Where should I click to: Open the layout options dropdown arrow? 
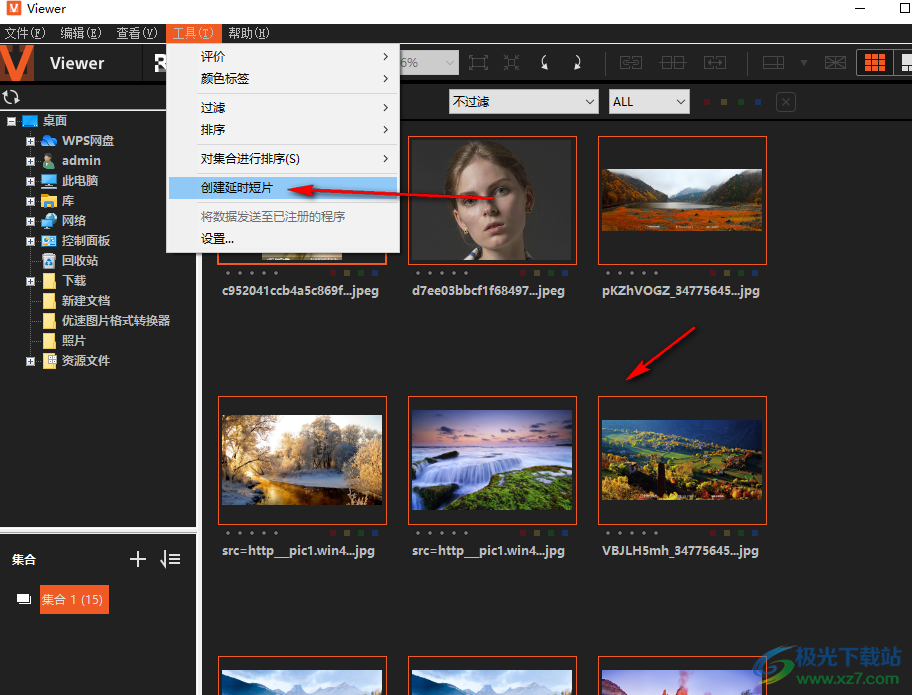pyautogui.click(x=804, y=62)
